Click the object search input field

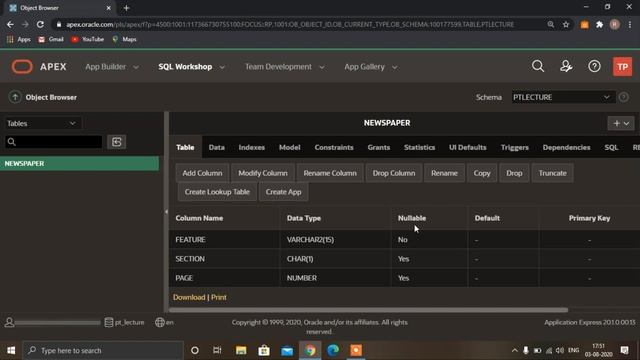(x=53, y=142)
